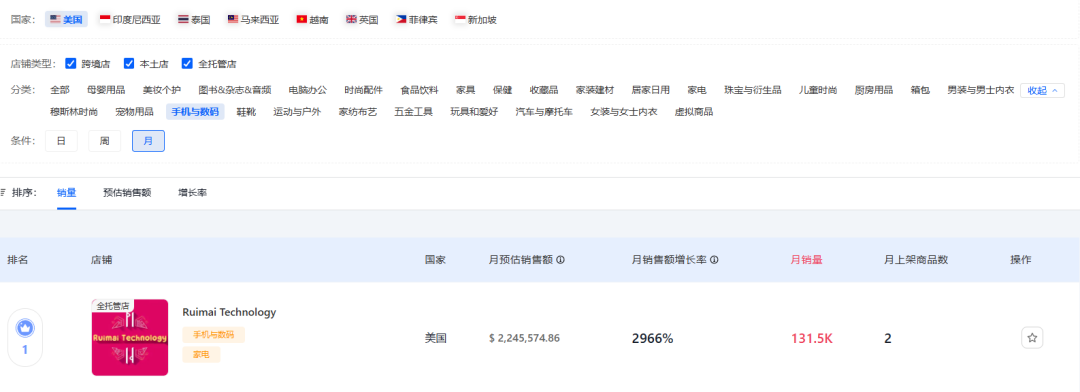Screen dimensions: 1080x392
Task: Choose the 家电 category filter
Action: [697, 90]
